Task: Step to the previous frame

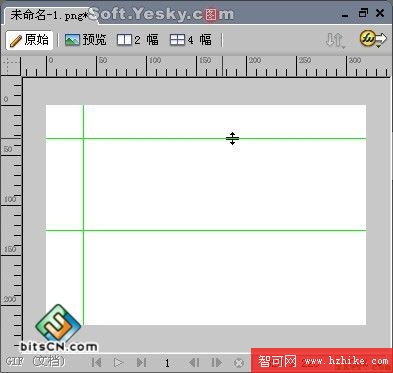Action: pos(194,362)
